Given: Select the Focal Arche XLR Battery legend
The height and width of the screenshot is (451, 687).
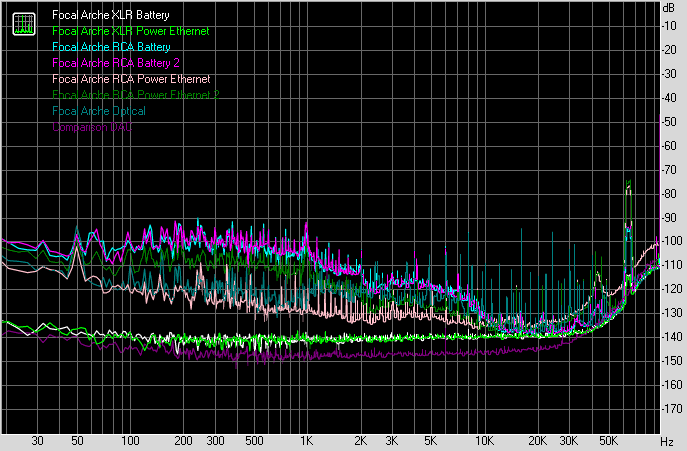Looking at the screenshot, I should (111, 15).
